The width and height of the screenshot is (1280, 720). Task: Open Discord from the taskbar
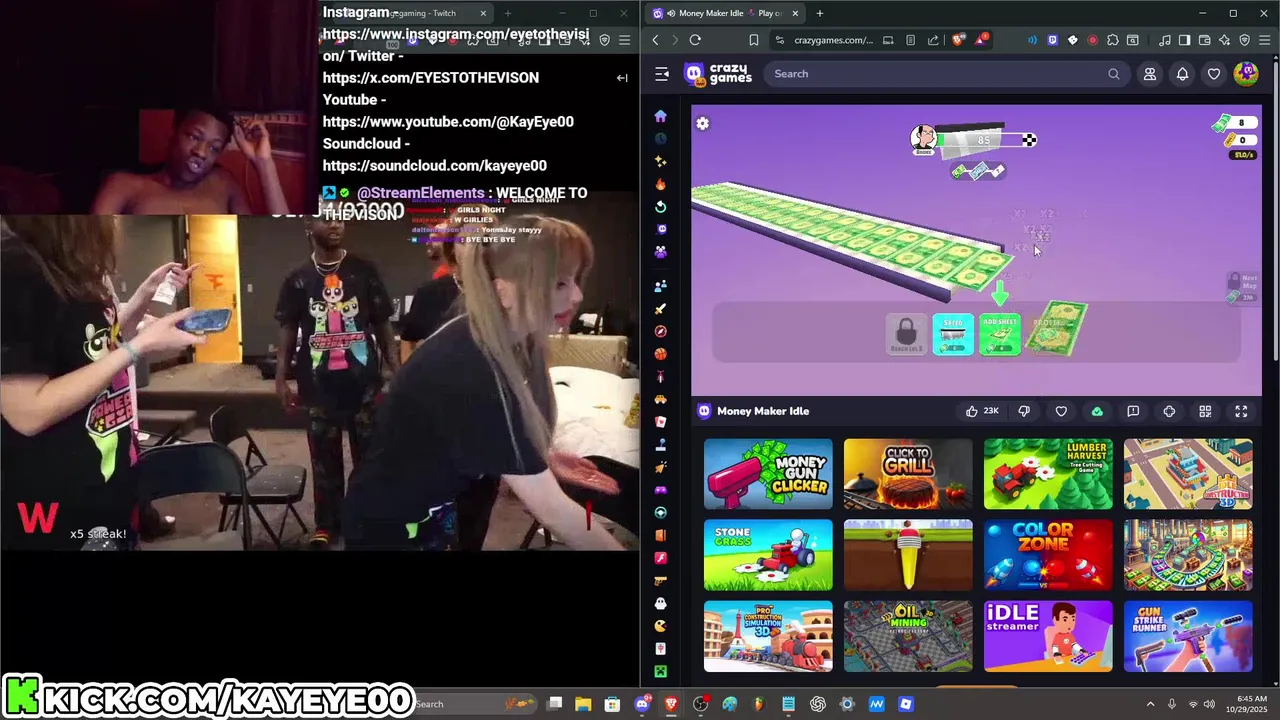click(642, 704)
